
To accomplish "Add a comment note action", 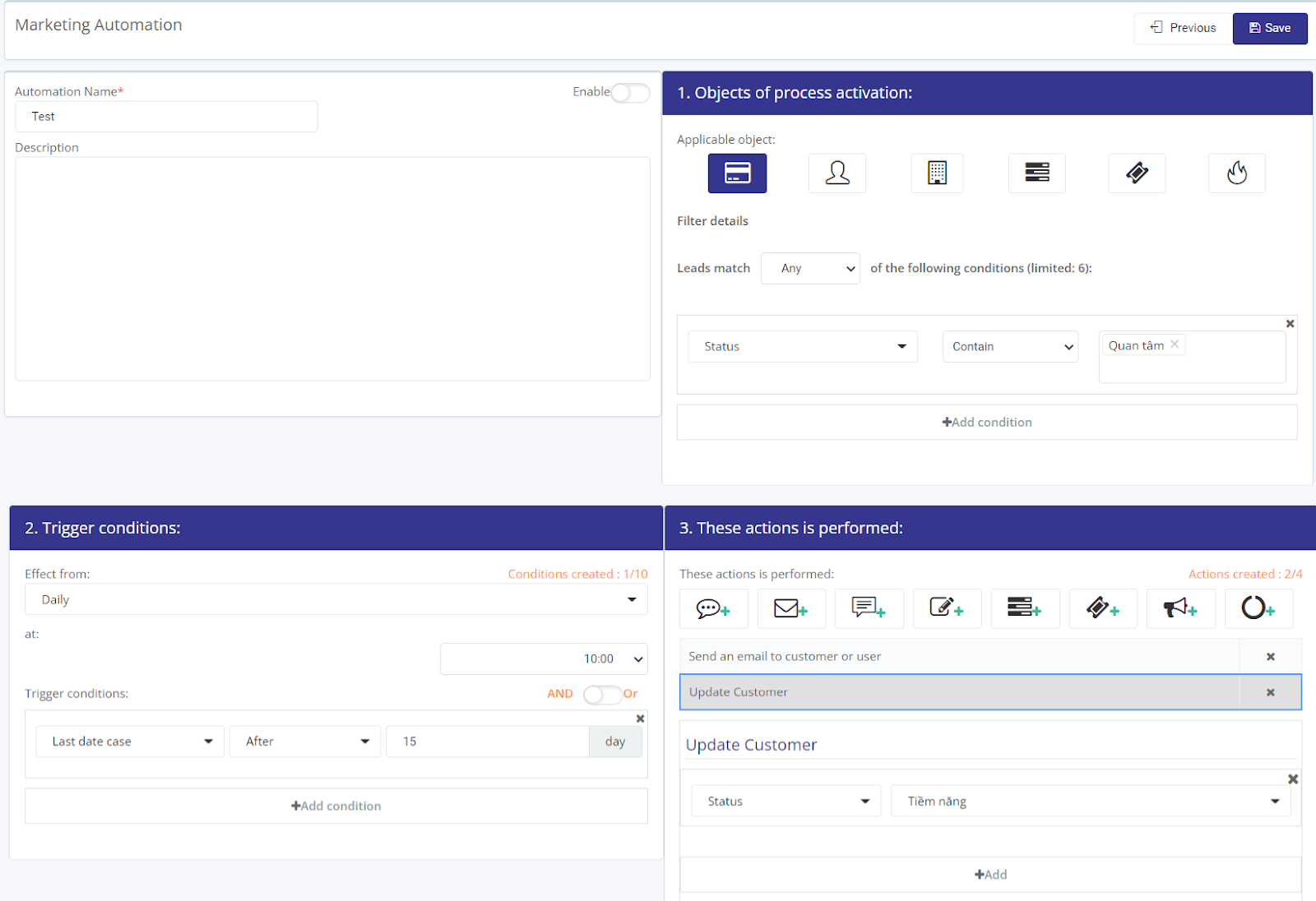I will point(869,608).
